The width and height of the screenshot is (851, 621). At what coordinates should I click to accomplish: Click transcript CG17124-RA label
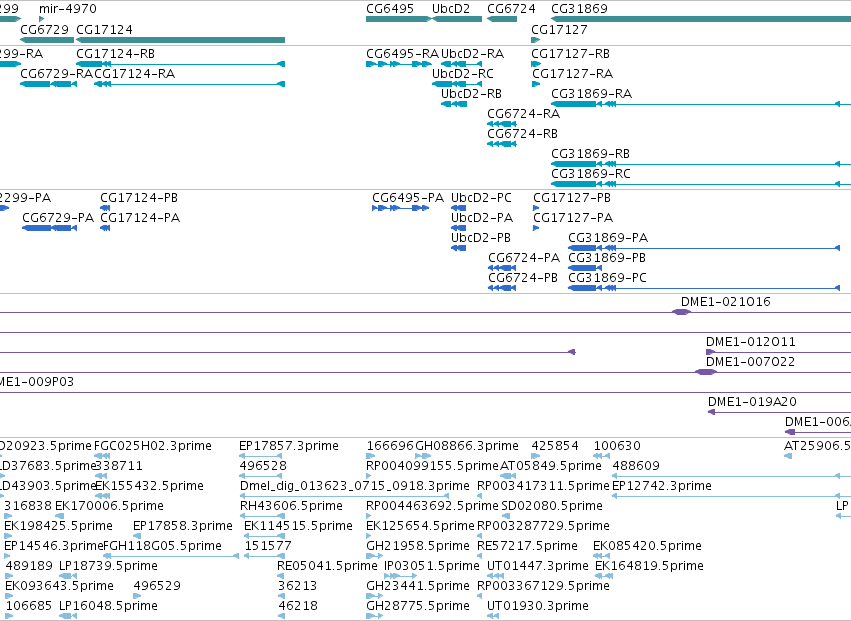135,74
